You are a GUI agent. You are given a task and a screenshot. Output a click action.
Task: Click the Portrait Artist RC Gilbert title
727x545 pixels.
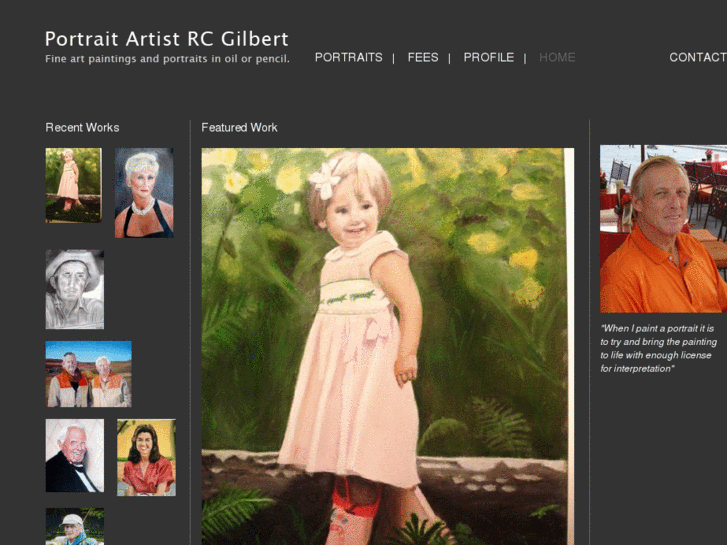(167, 39)
